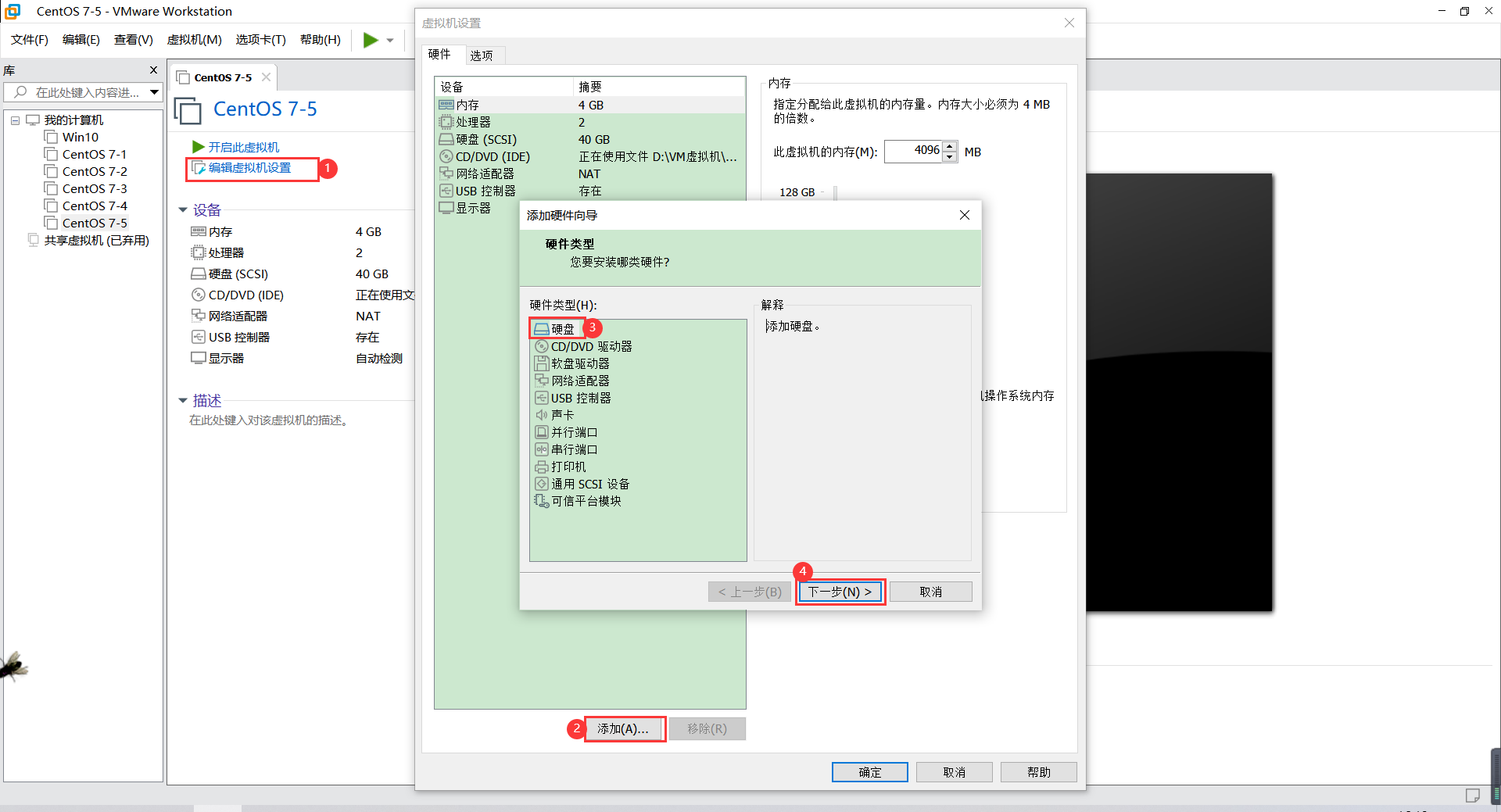The height and width of the screenshot is (812, 1501).
Task: Open the 查看(V) menu
Action: (134, 40)
